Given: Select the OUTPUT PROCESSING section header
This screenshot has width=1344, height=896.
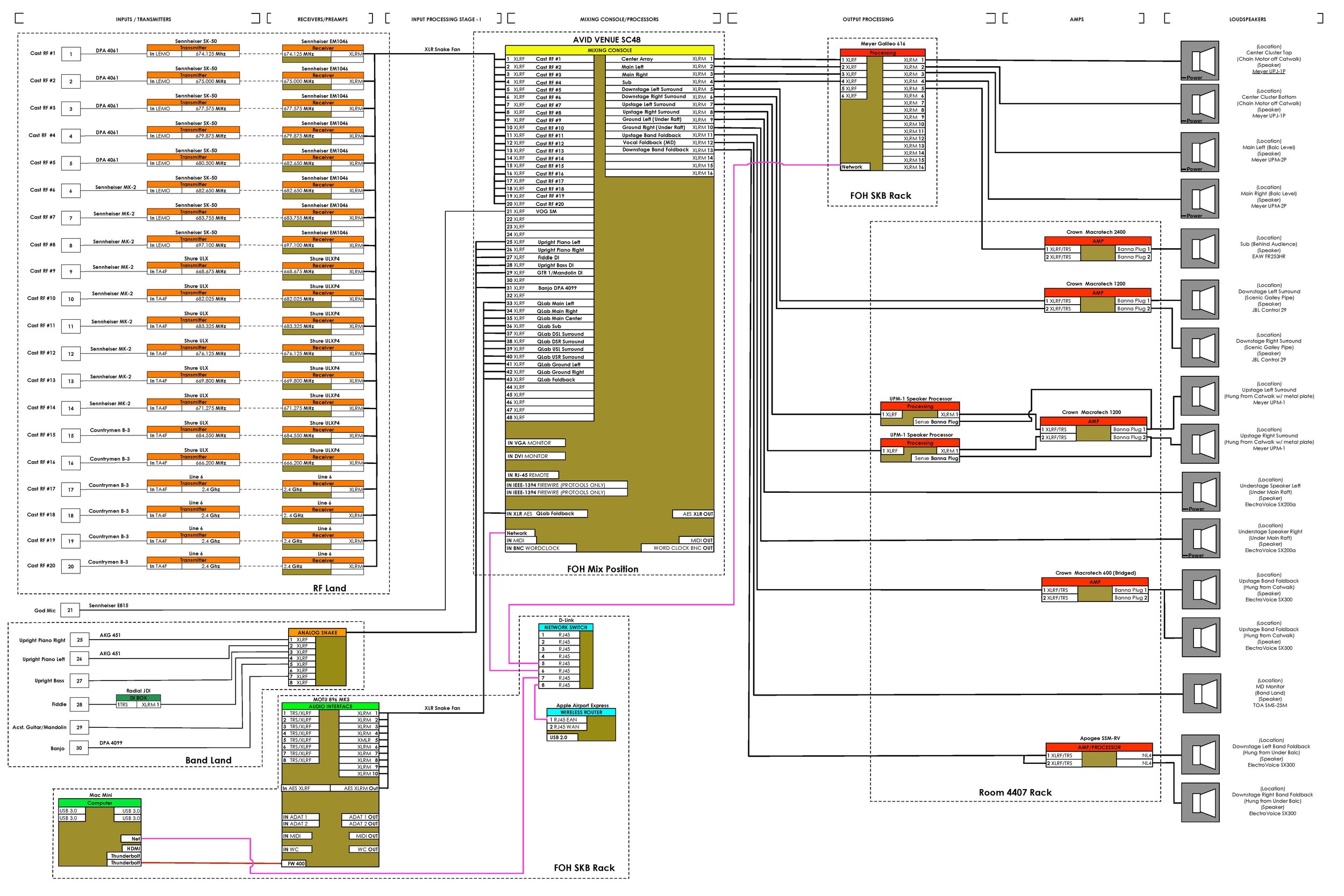Looking at the screenshot, I should (x=868, y=19).
